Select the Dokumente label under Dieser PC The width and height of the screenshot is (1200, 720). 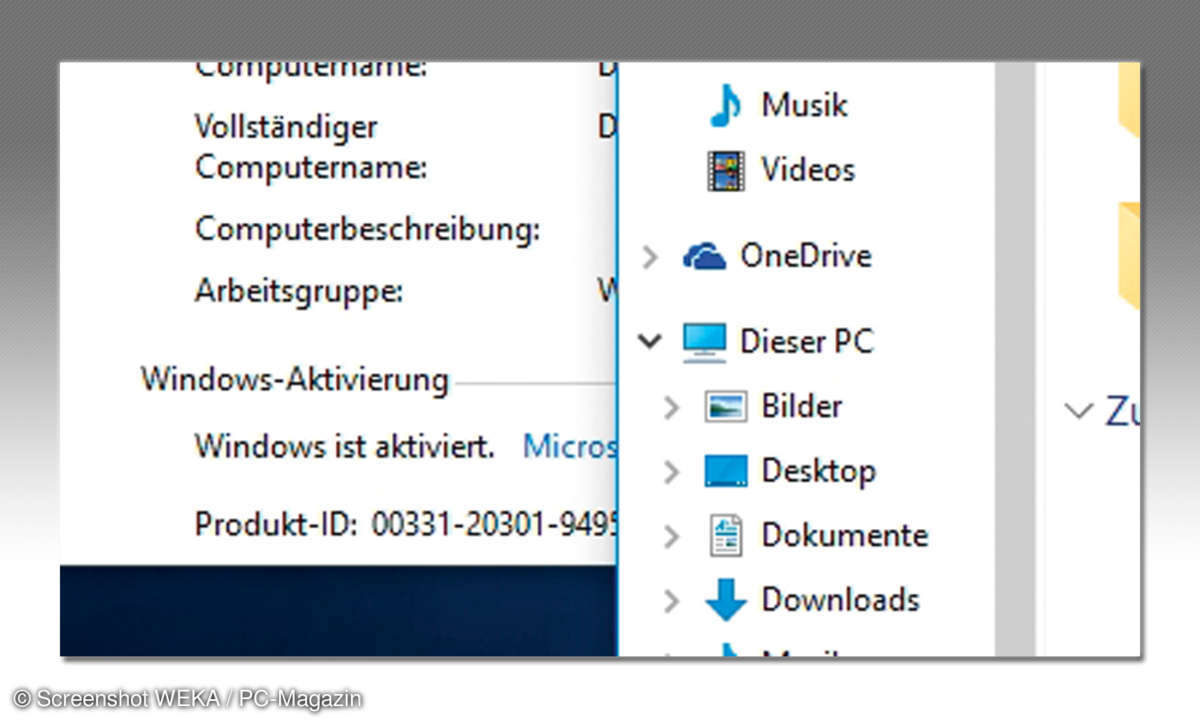click(845, 535)
